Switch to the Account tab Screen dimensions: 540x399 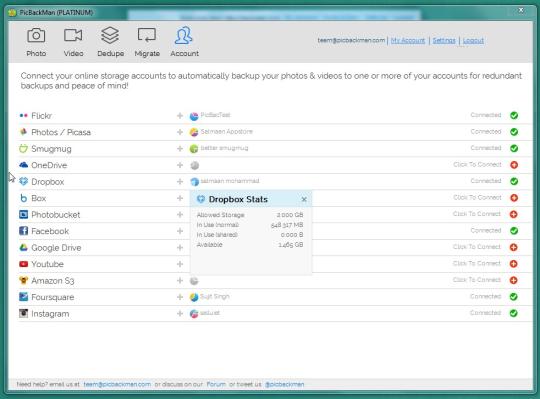point(184,42)
